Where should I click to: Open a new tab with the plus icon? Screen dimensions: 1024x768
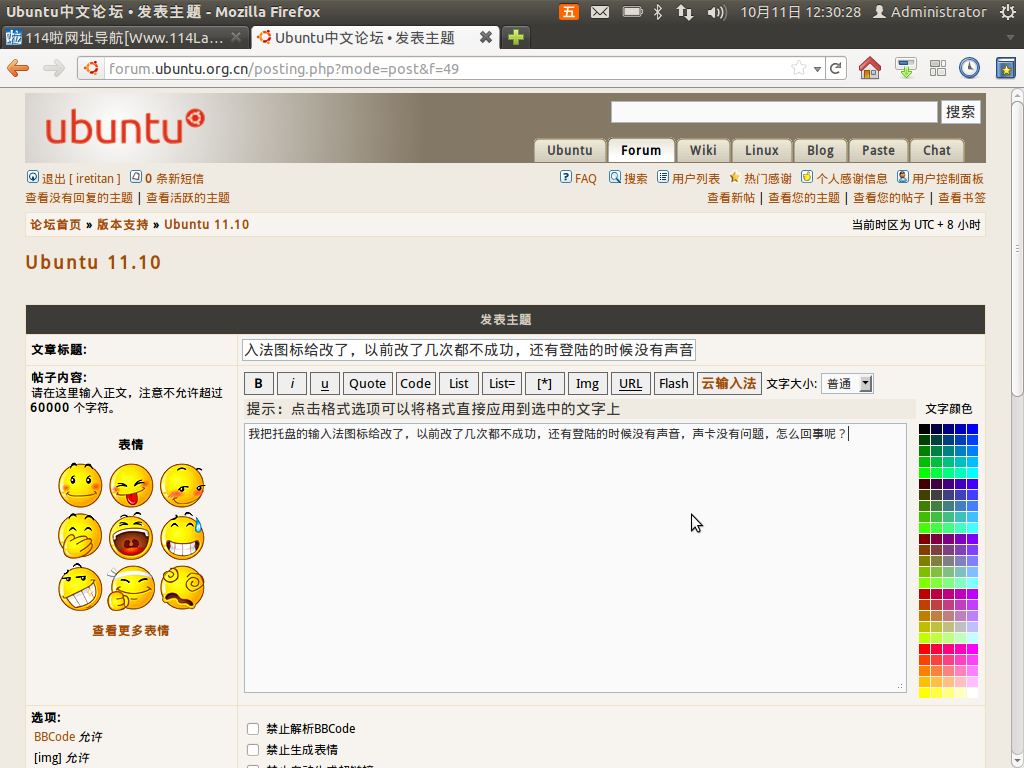[516, 37]
